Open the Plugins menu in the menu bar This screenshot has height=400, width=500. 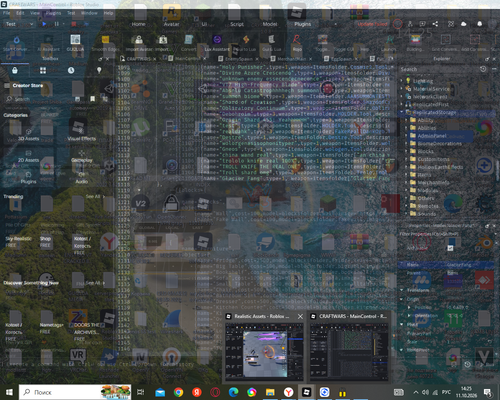pyautogui.click(x=53, y=13)
